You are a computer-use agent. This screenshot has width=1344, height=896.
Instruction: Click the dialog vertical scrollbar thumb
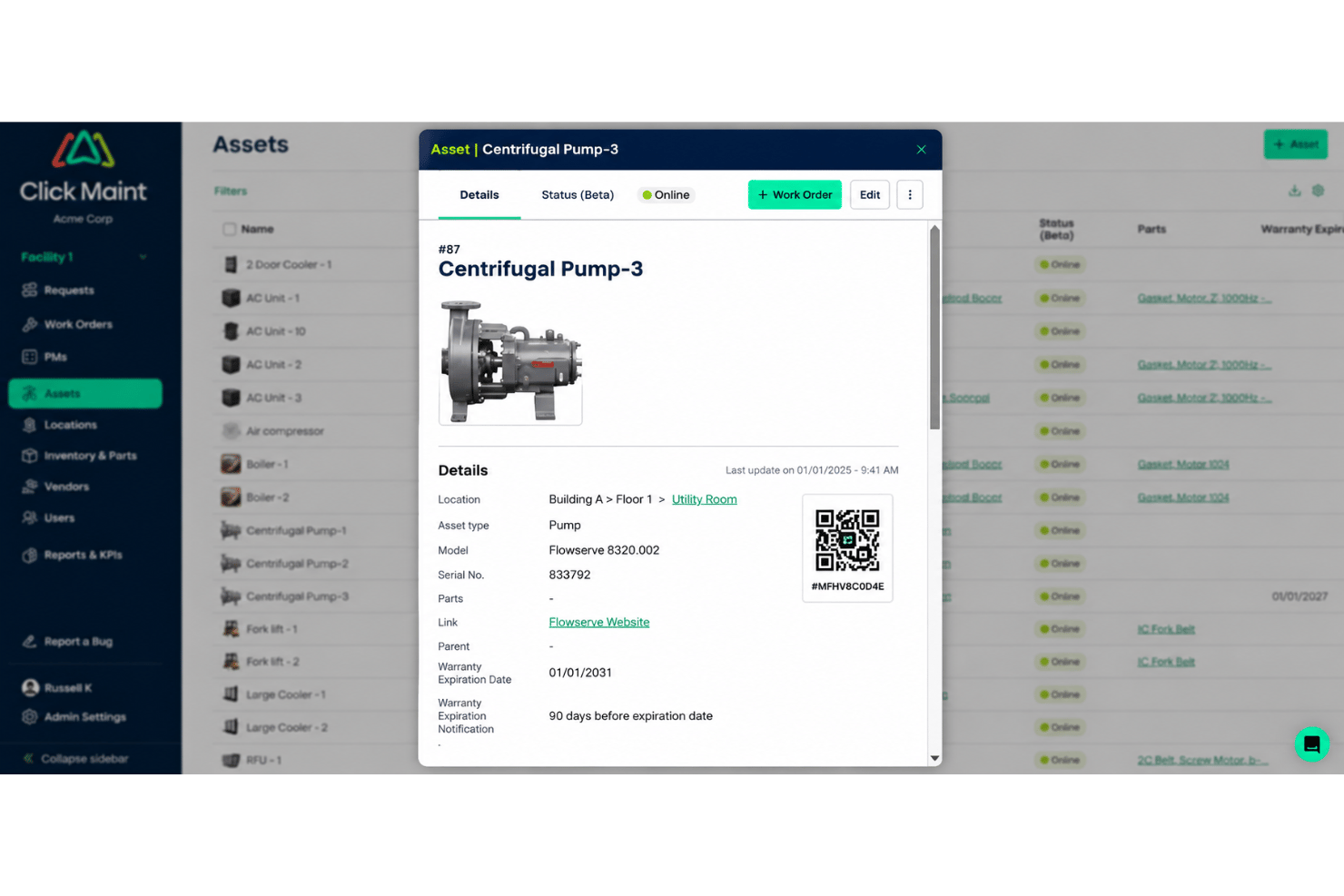934,329
